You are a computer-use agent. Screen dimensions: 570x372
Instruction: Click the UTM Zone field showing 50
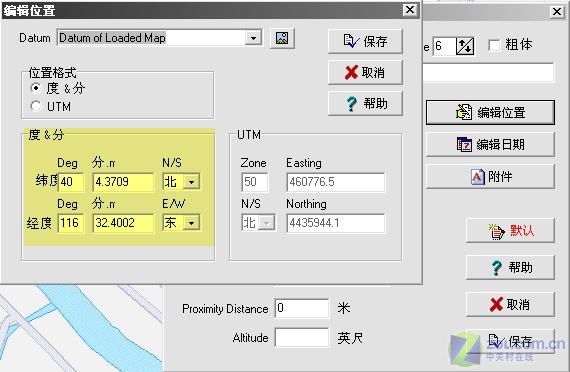tap(255, 182)
